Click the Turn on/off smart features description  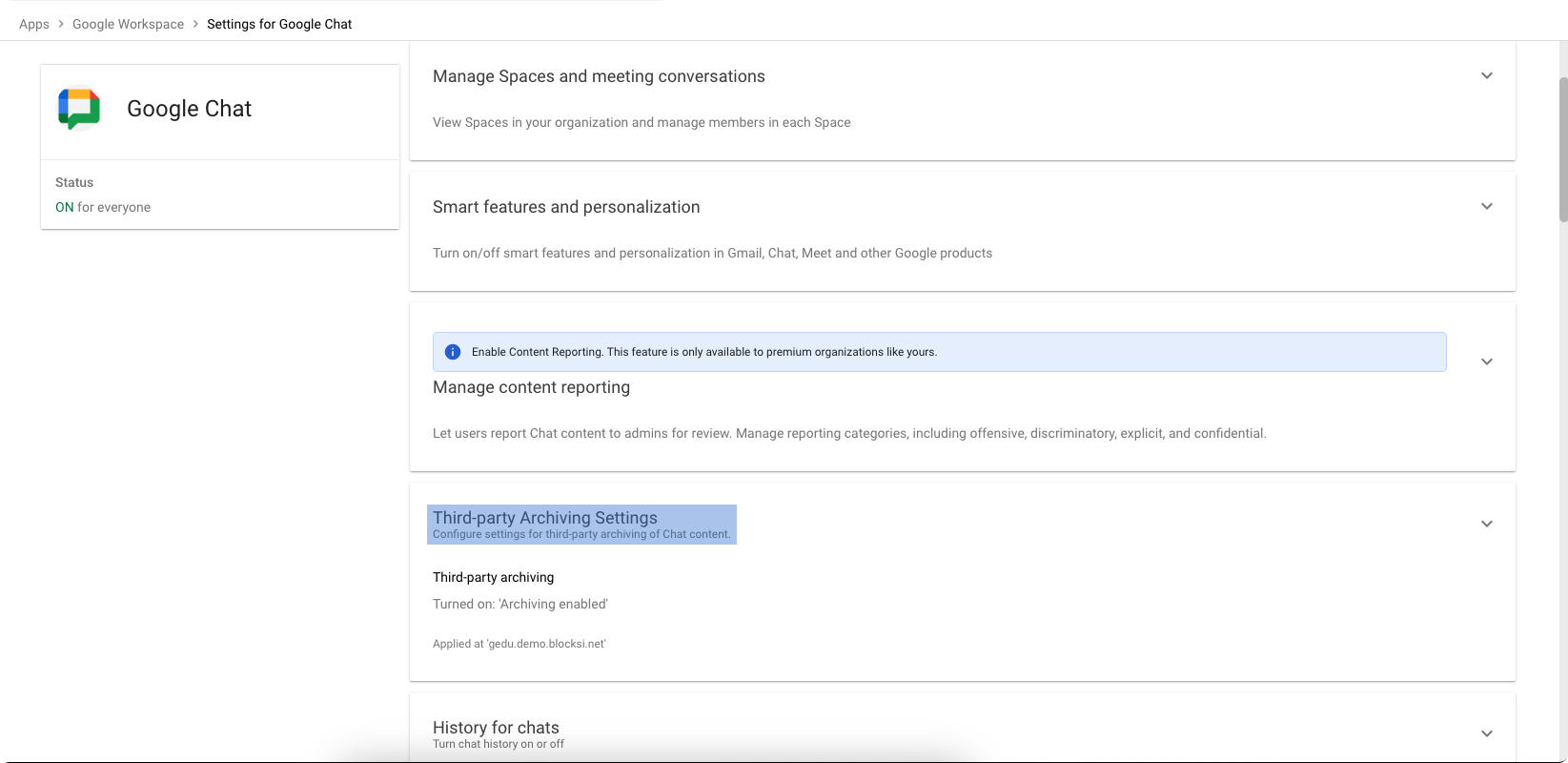point(712,253)
